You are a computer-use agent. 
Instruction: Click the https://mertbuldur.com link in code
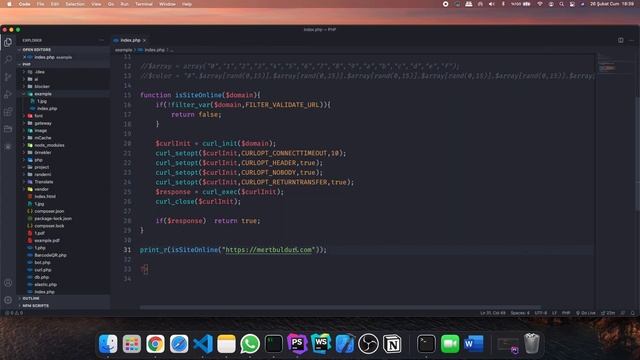click(x=269, y=250)
